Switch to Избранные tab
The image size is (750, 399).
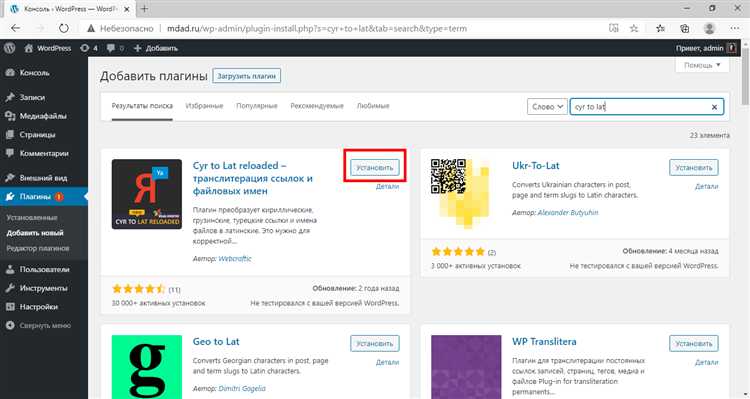204,106
